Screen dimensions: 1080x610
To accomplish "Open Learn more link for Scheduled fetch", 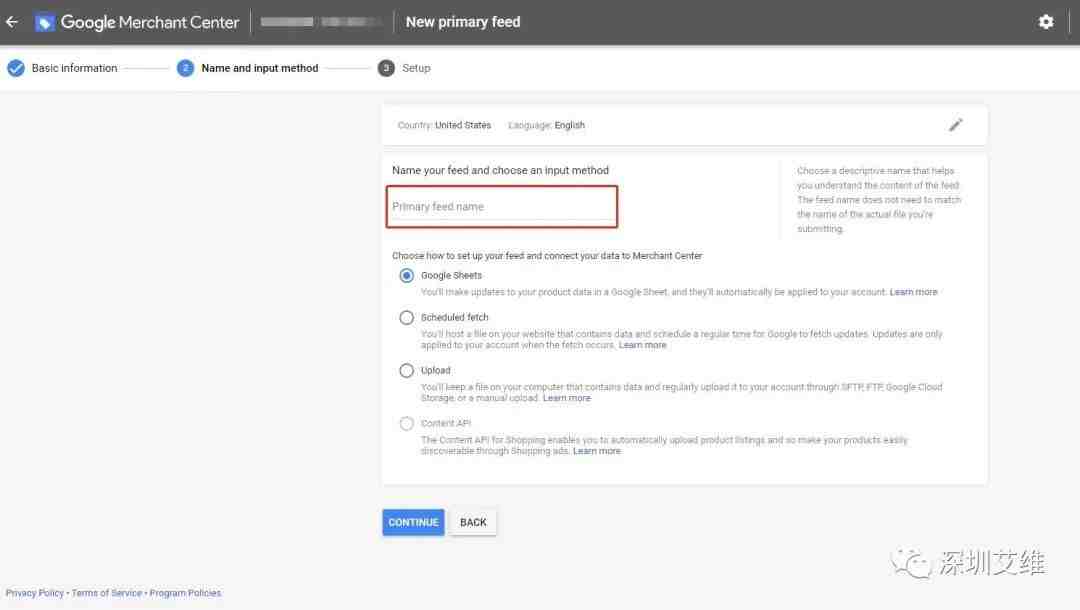I will coord(643,345).
